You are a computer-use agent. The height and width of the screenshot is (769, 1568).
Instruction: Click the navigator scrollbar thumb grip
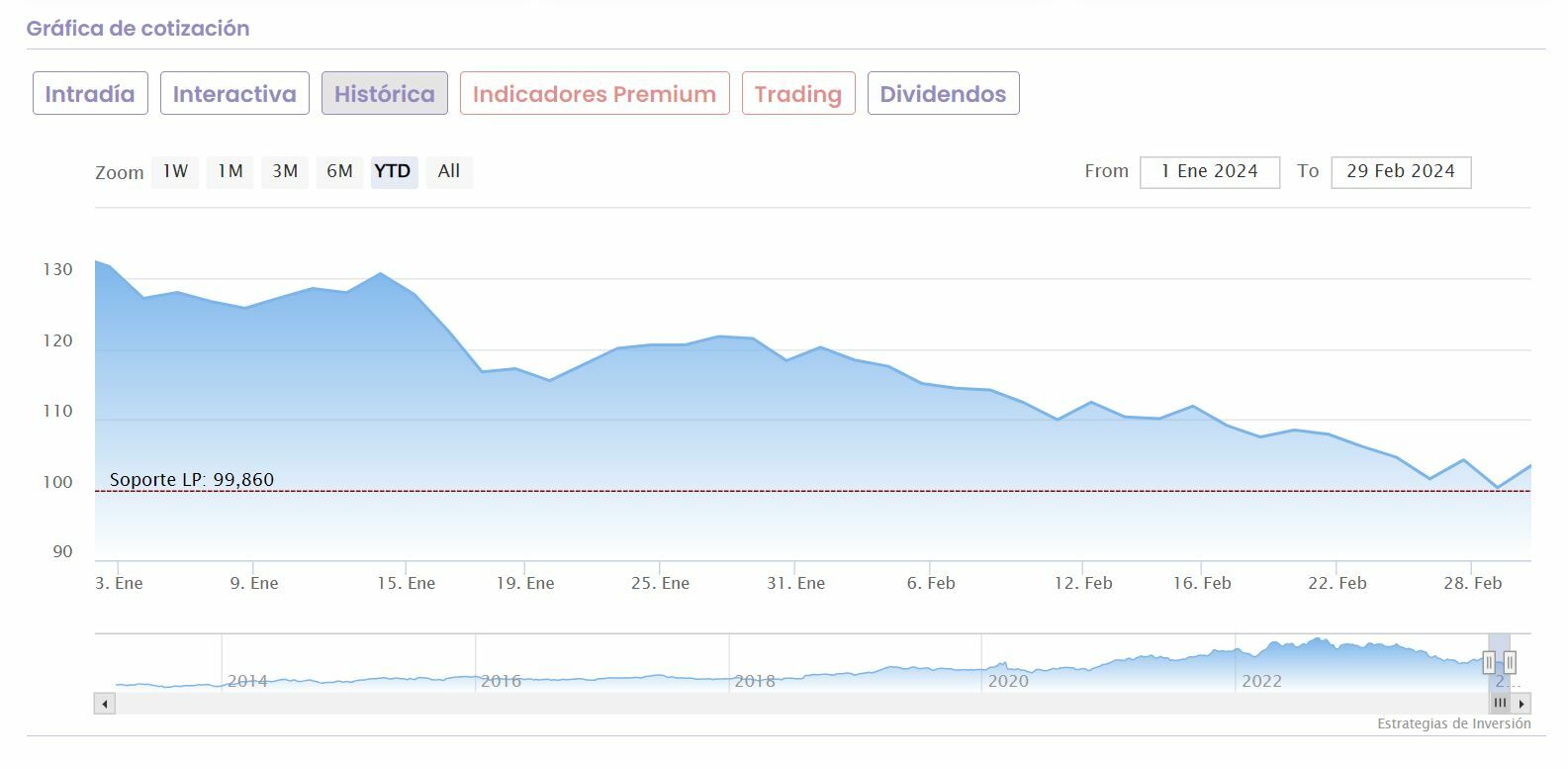(1501, 704)
